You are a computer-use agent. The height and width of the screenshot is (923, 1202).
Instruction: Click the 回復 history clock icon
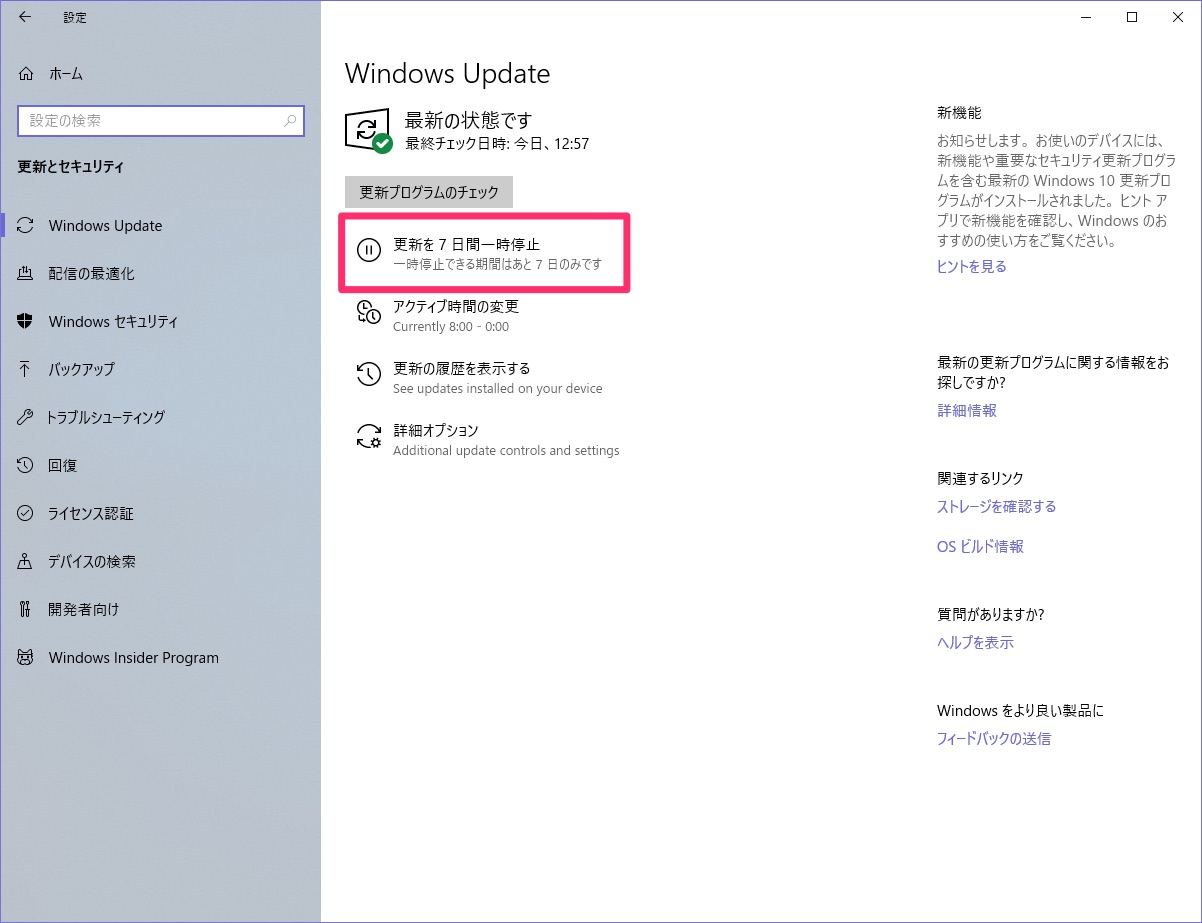(26, 465)
